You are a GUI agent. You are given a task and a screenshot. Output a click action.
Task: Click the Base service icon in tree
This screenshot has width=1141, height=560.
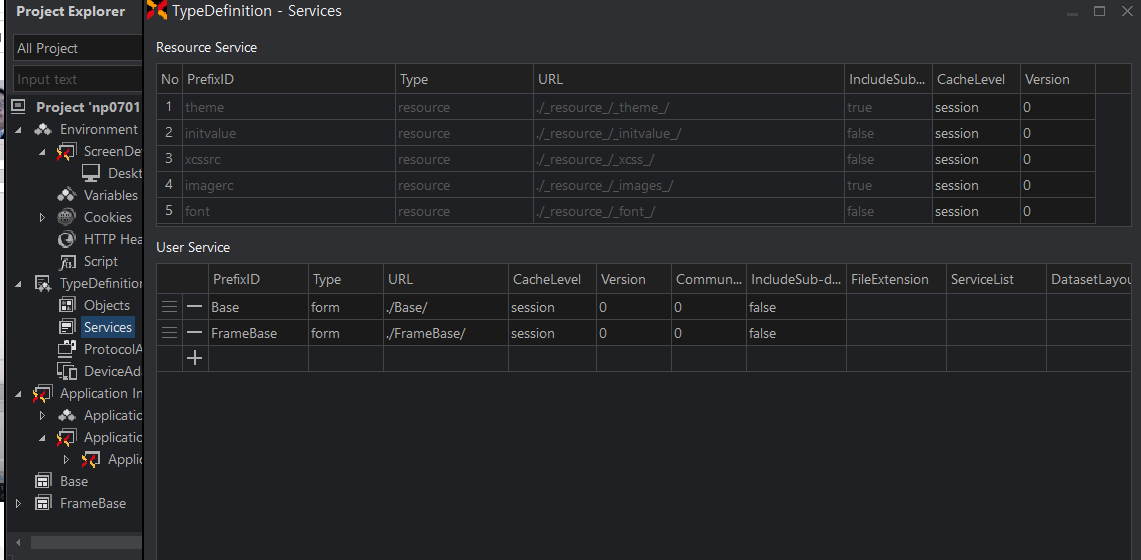(x=43, y=481)
